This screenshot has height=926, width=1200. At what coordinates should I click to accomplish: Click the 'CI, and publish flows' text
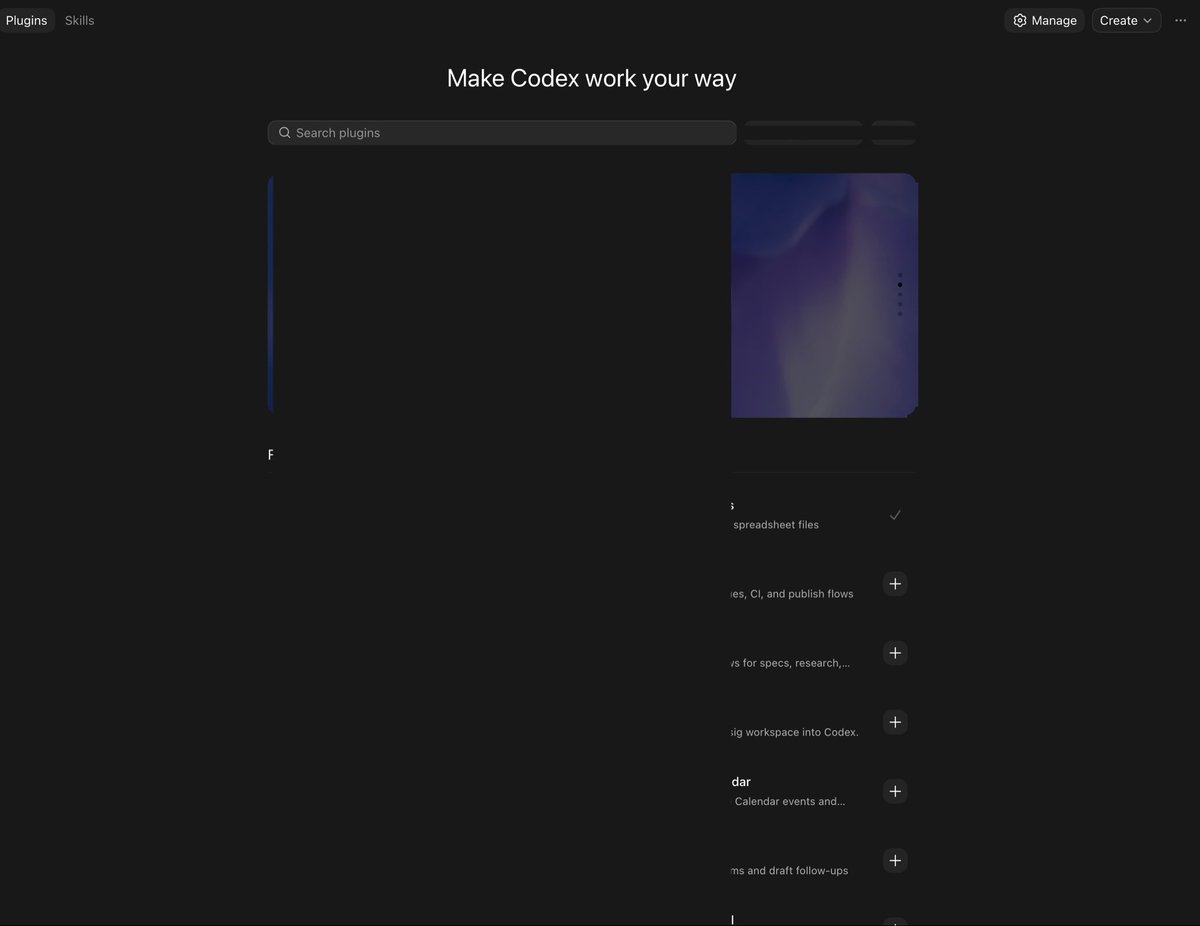801,594
